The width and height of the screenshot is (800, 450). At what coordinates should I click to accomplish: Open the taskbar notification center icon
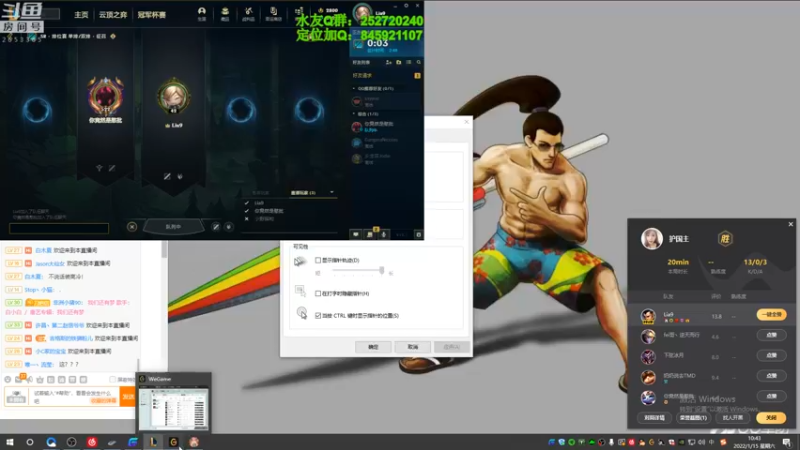pyautogui.click(x=787, y=442)
